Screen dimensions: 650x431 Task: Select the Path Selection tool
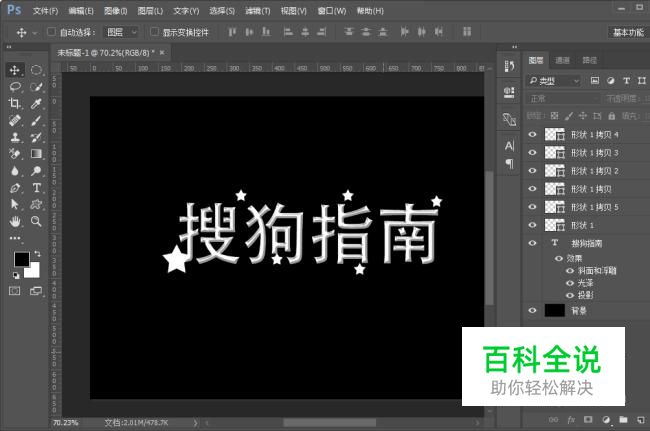pyautogui.click(x=15, y=204)
